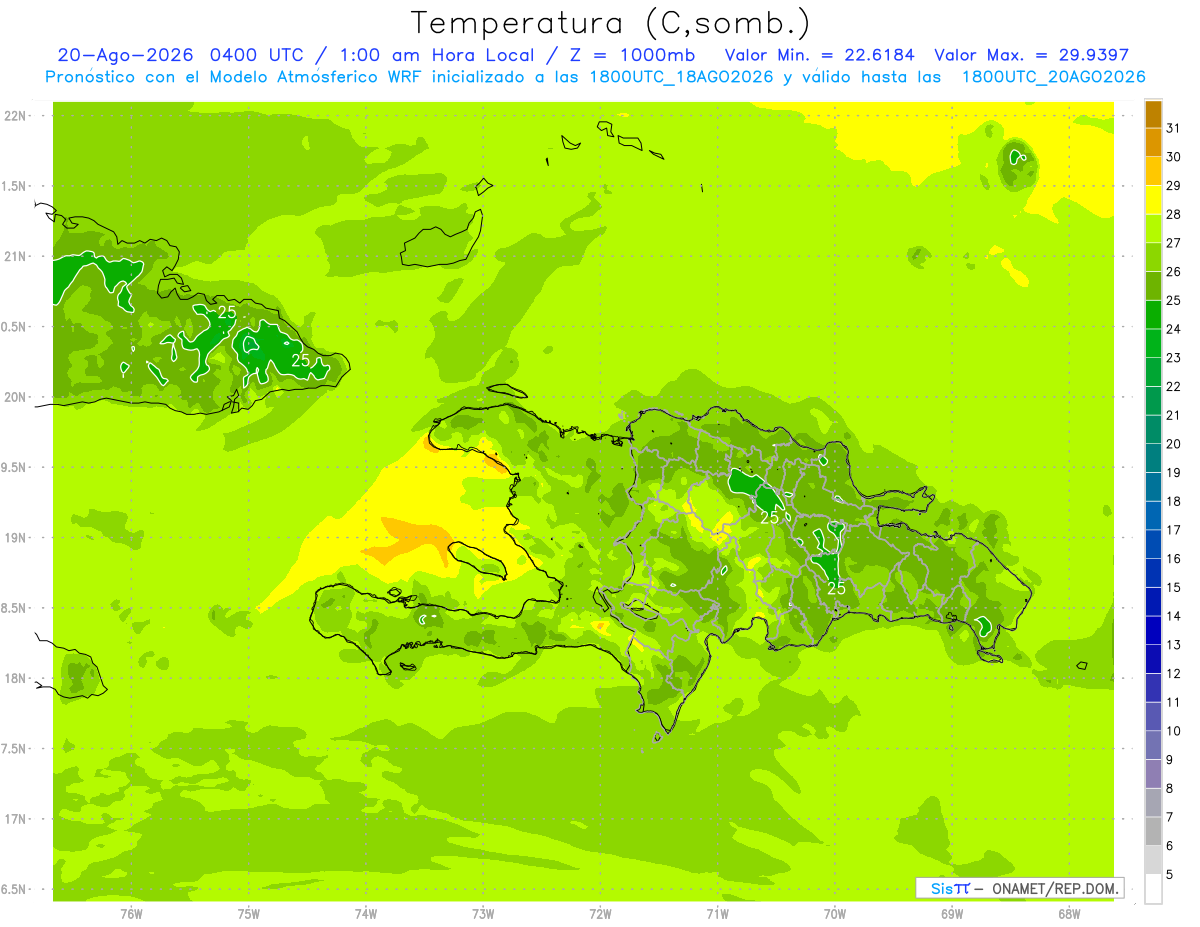Click the 68W longitude axis label
The image size is (1200, 927).
(x=1069, y=913)
